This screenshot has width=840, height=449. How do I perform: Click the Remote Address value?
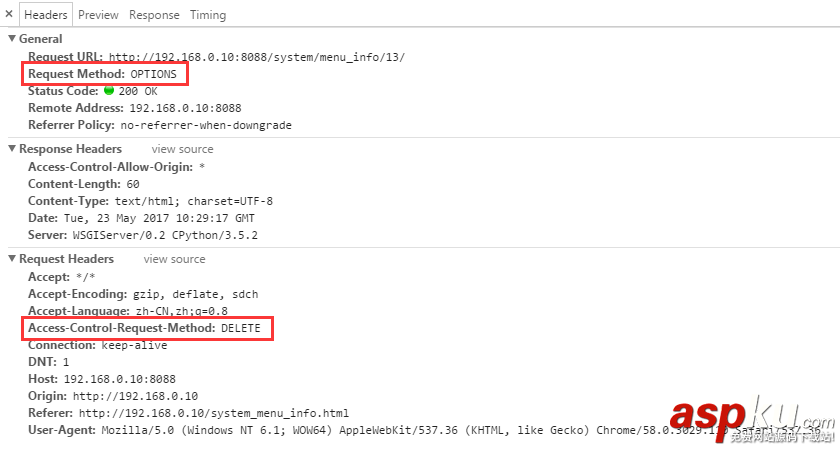tap(185, 108)
